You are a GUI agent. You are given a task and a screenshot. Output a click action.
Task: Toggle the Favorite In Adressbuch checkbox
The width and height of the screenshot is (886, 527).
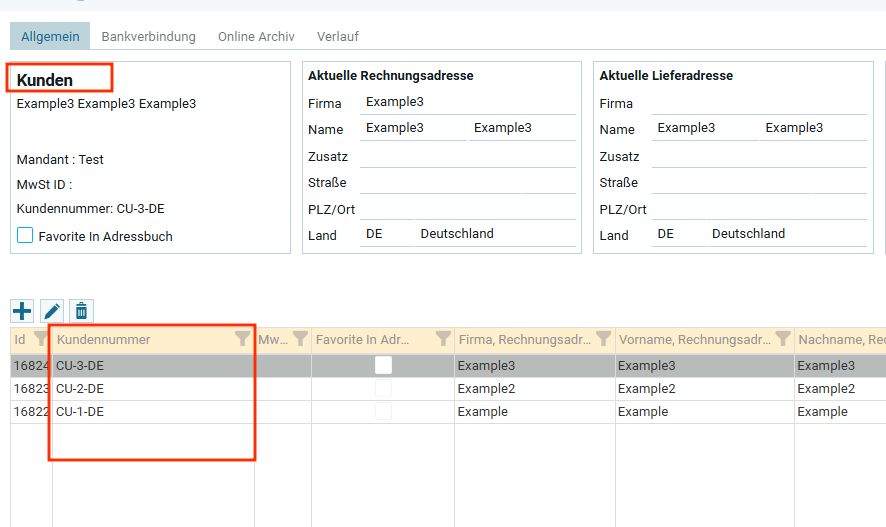click(x=26, y=236)
